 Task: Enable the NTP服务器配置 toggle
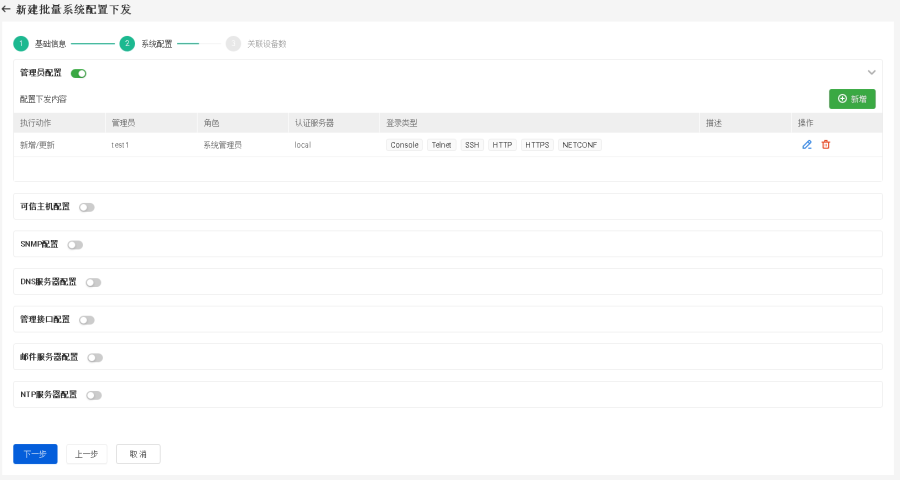tap(94, 395)
